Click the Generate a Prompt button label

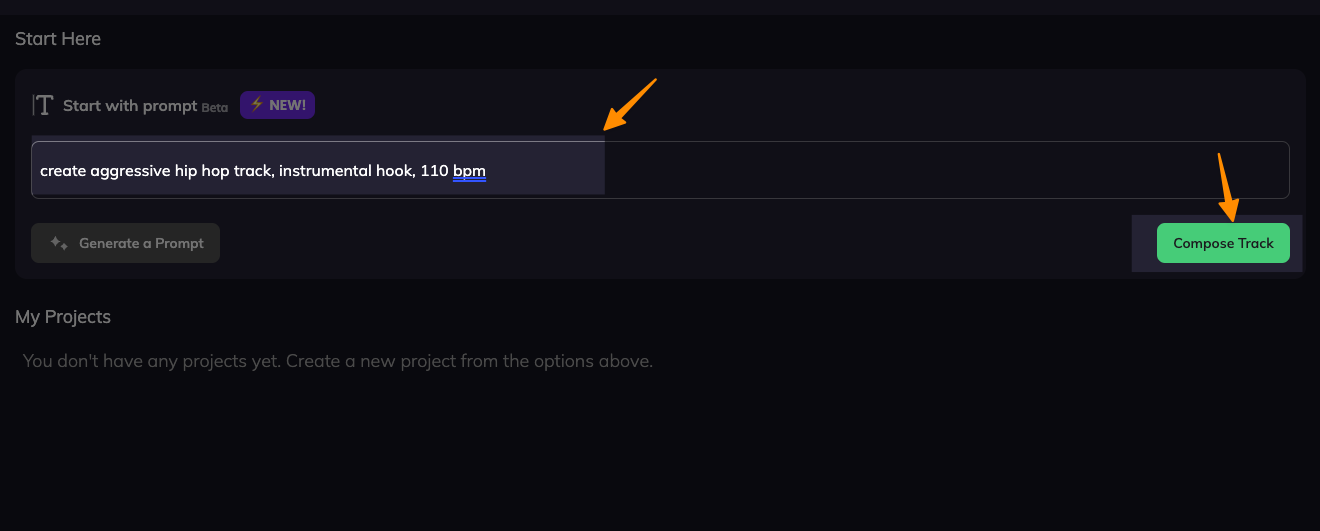(x=141, y=243)
